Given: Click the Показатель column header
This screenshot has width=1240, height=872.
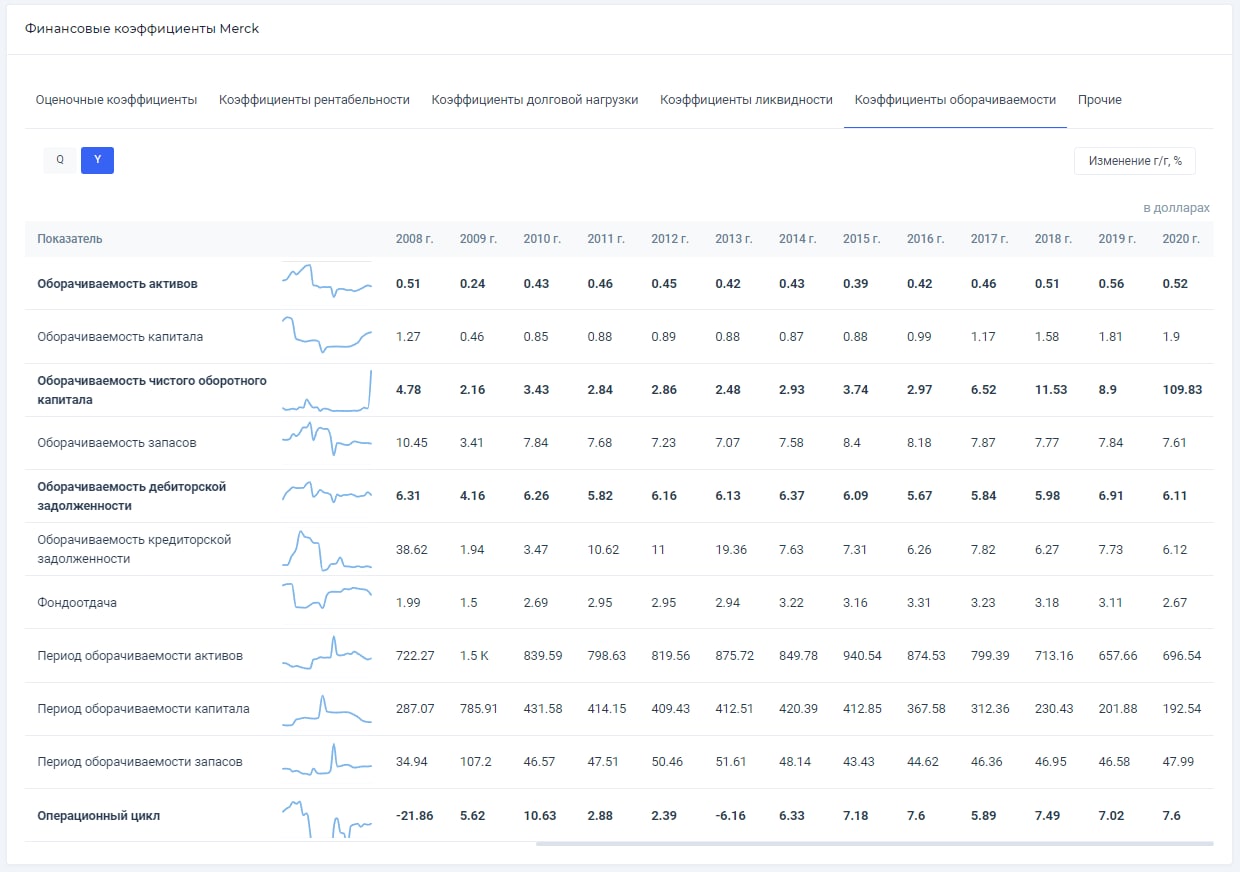Looking at the screenshot, I should (x=70, y=239).
